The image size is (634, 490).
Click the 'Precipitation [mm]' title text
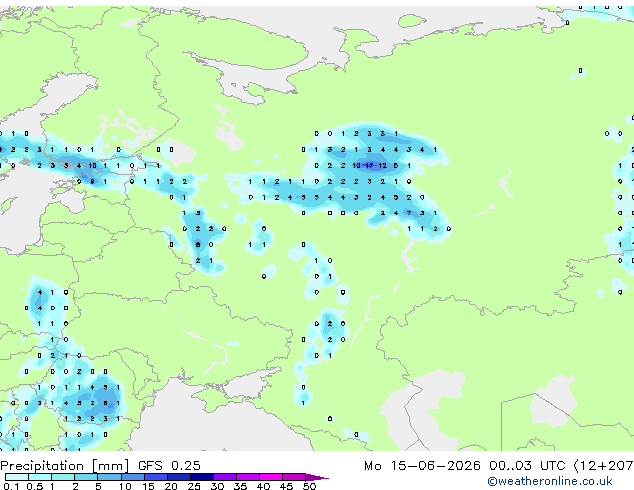coord(65,466)
